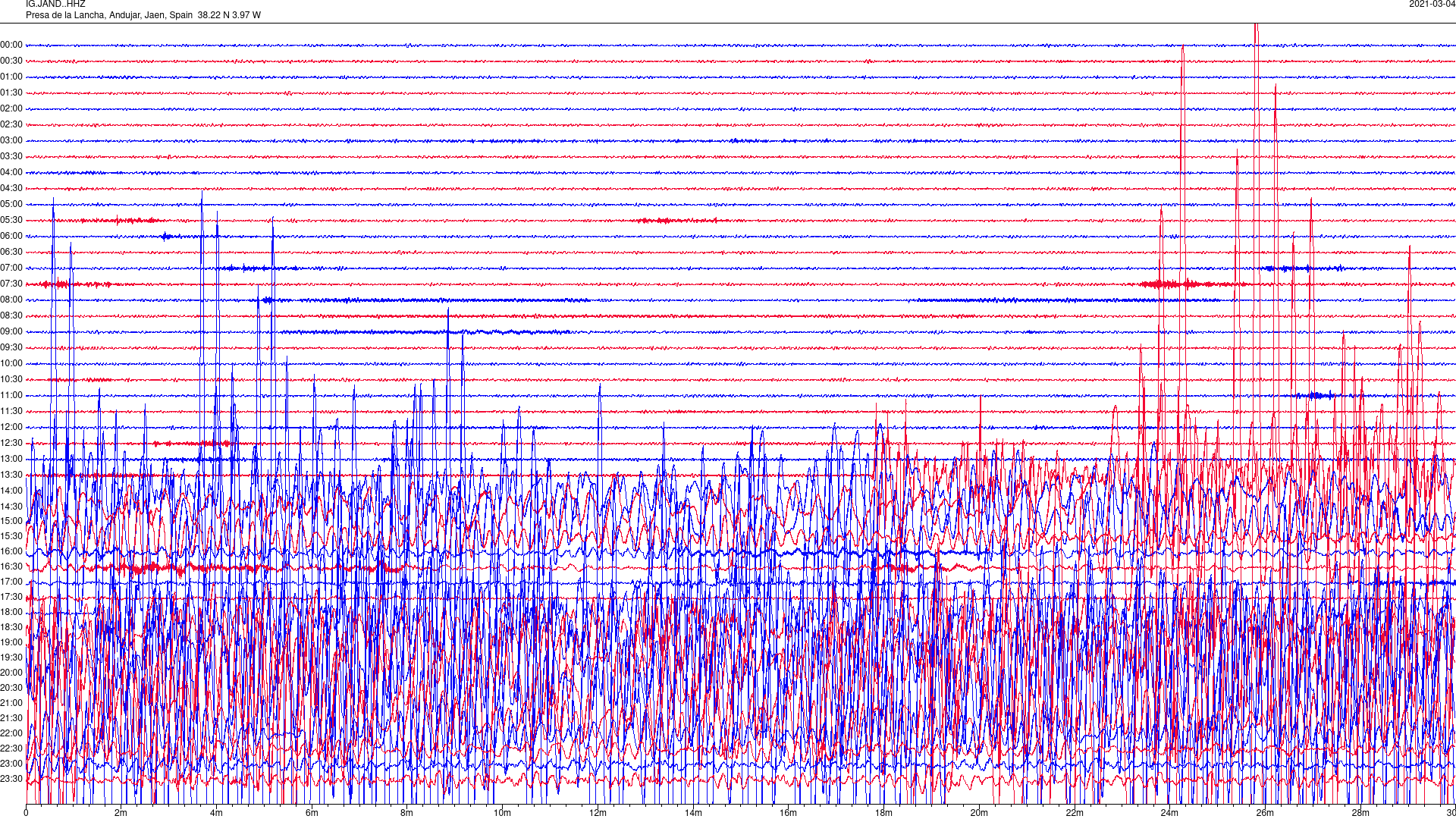1456x819 pixels.
Task: Select the 16:30 time row label
Action: [x=11, y=567]
